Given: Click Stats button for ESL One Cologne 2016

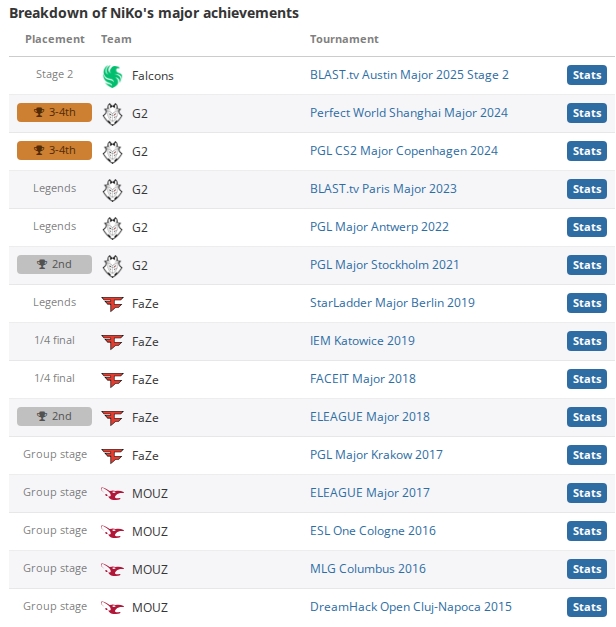Looking at the screenshot, I should tap(587, 531).
